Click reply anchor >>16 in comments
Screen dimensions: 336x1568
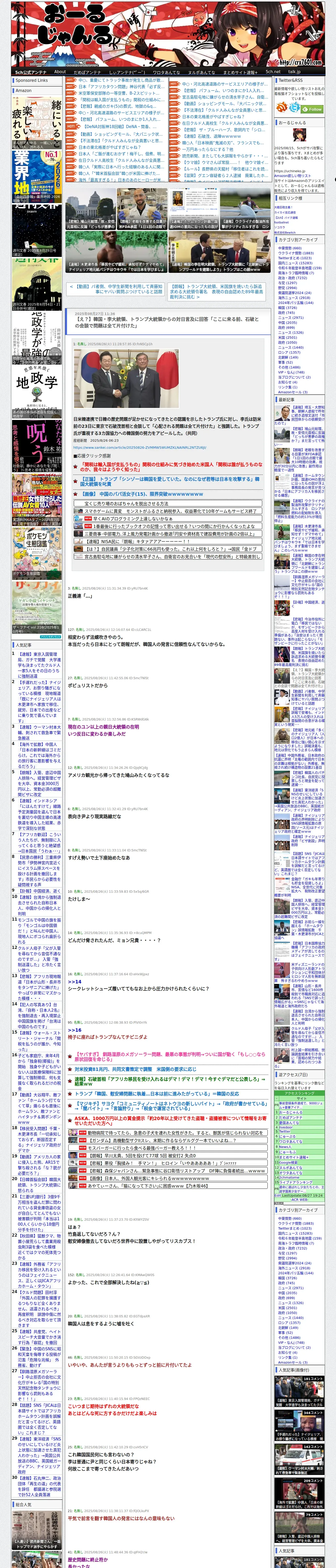[x=74, y=1030]
